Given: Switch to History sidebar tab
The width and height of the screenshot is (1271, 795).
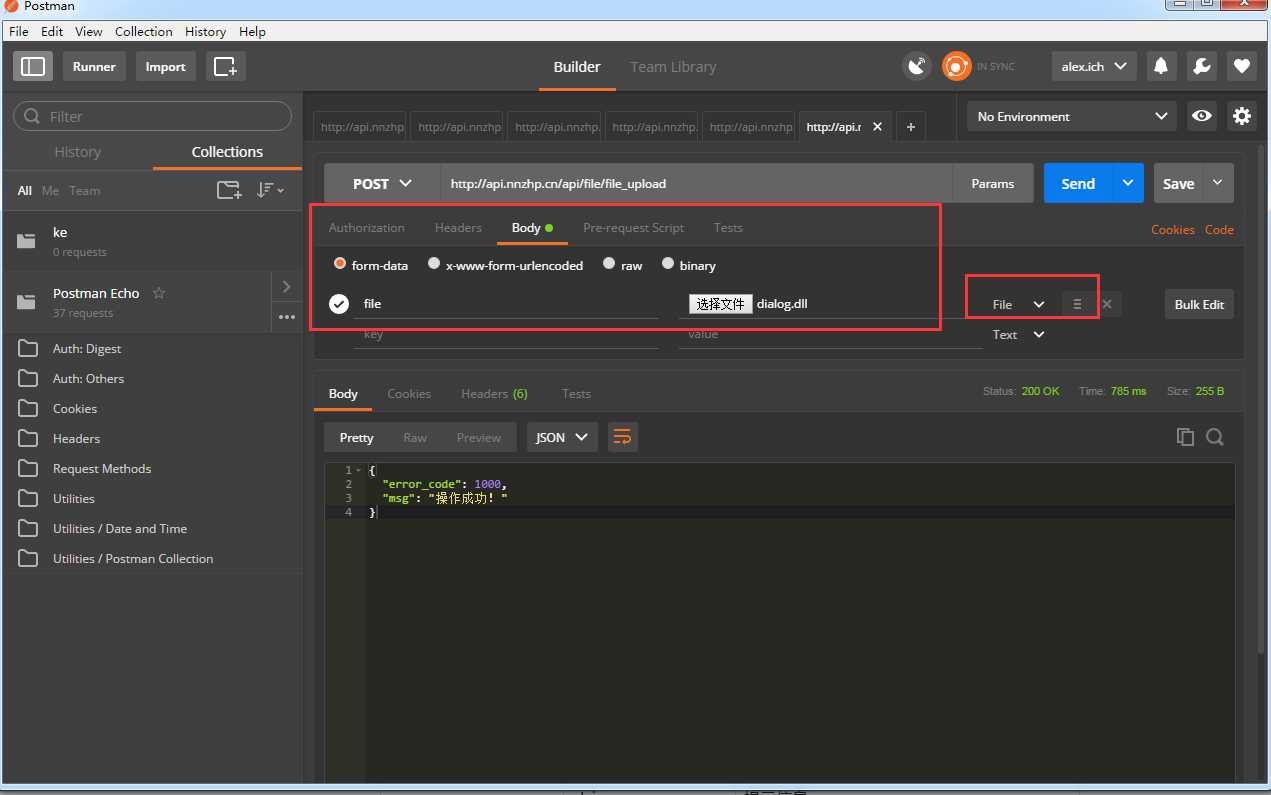Looking at the screenshot, I should [x=78, y=152].
